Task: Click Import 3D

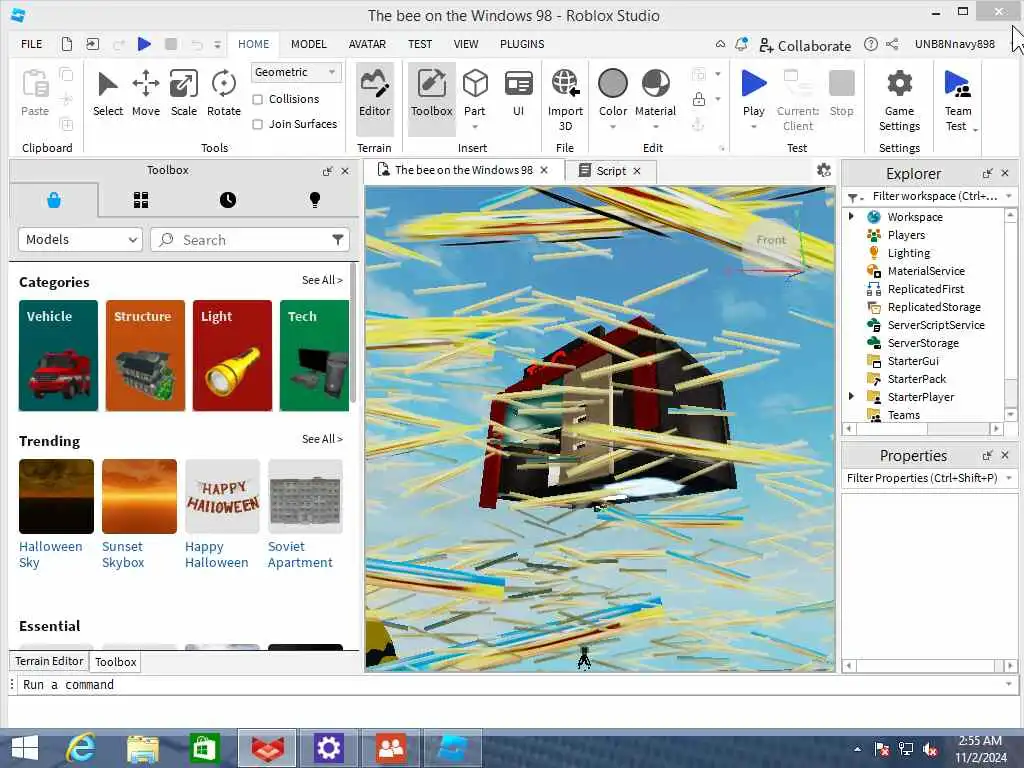Action: 565,100
